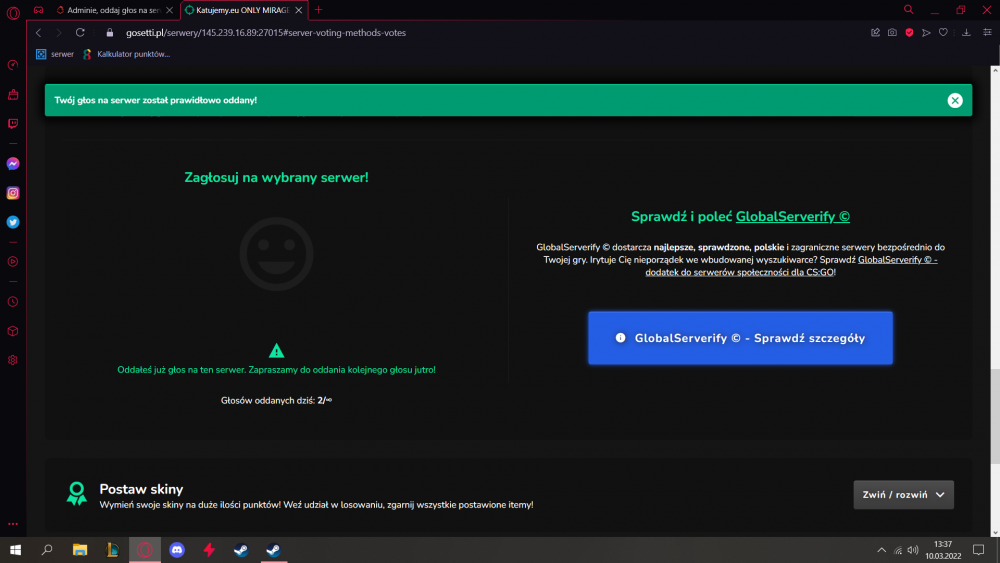Close the 'Adminie, oddaj głos' tab
Viewport: 1000px width, 563px height.
tap(170, 10)
